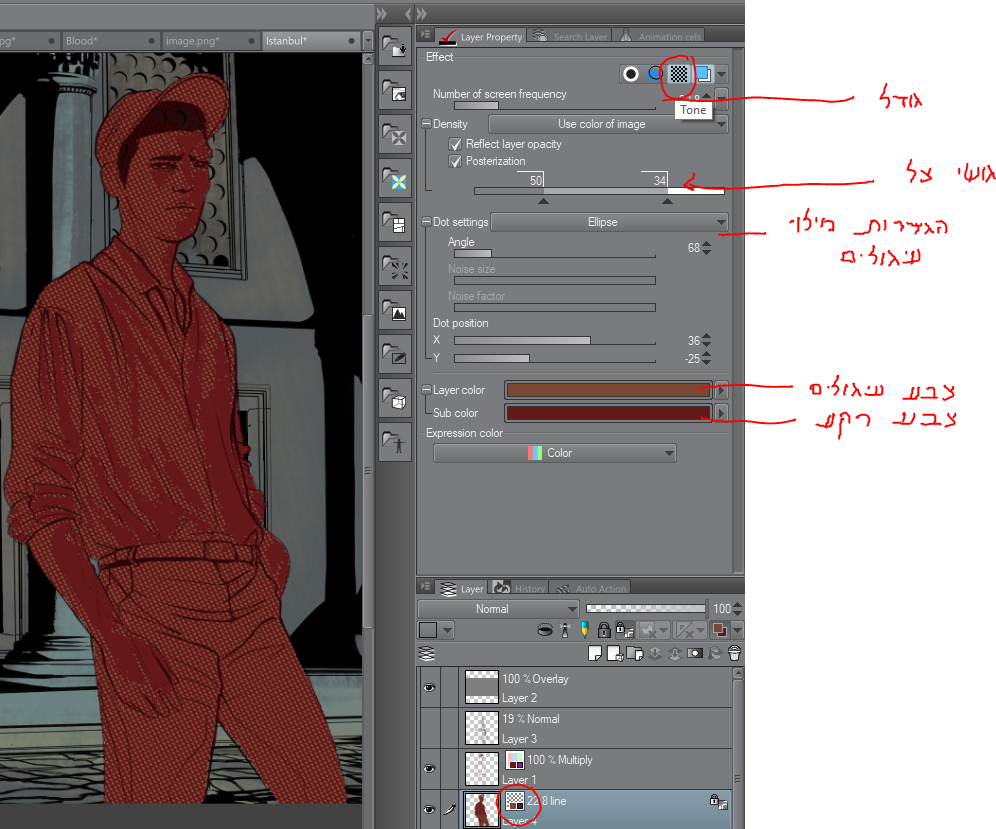Hide Layer 2 with eye icon
Image resolution: width=996 pixels, height=829 pixels.
point(429,688)
